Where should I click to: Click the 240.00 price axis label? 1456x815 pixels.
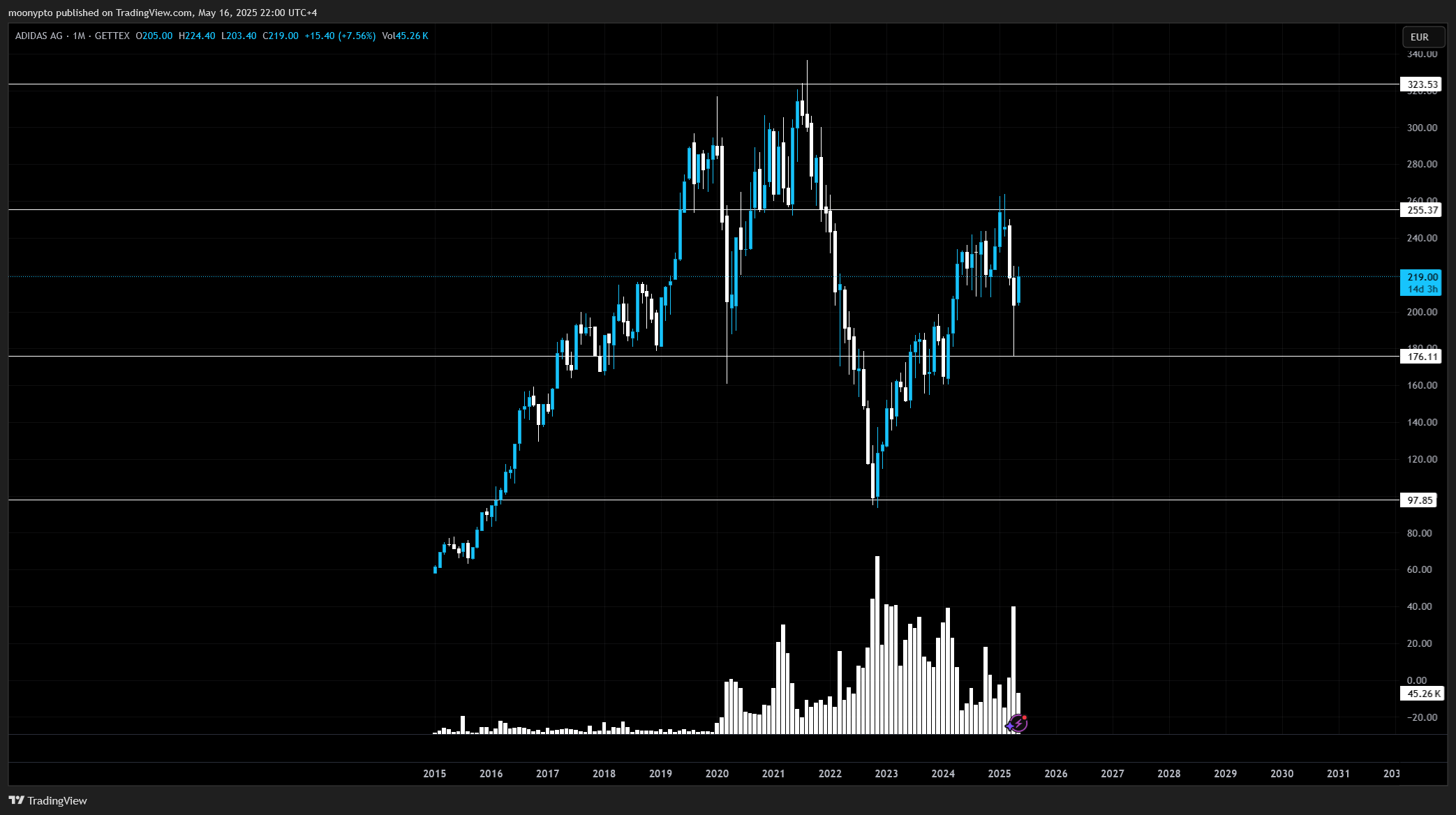tap(1422, 238)
